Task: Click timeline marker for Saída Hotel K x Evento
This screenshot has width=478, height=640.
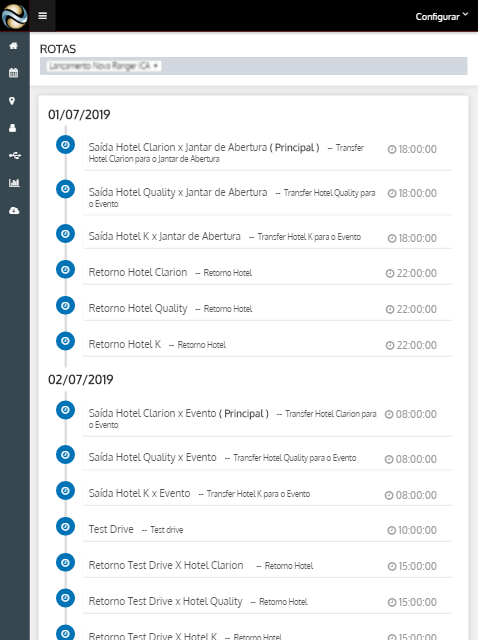Action: [x=65, y=491]
